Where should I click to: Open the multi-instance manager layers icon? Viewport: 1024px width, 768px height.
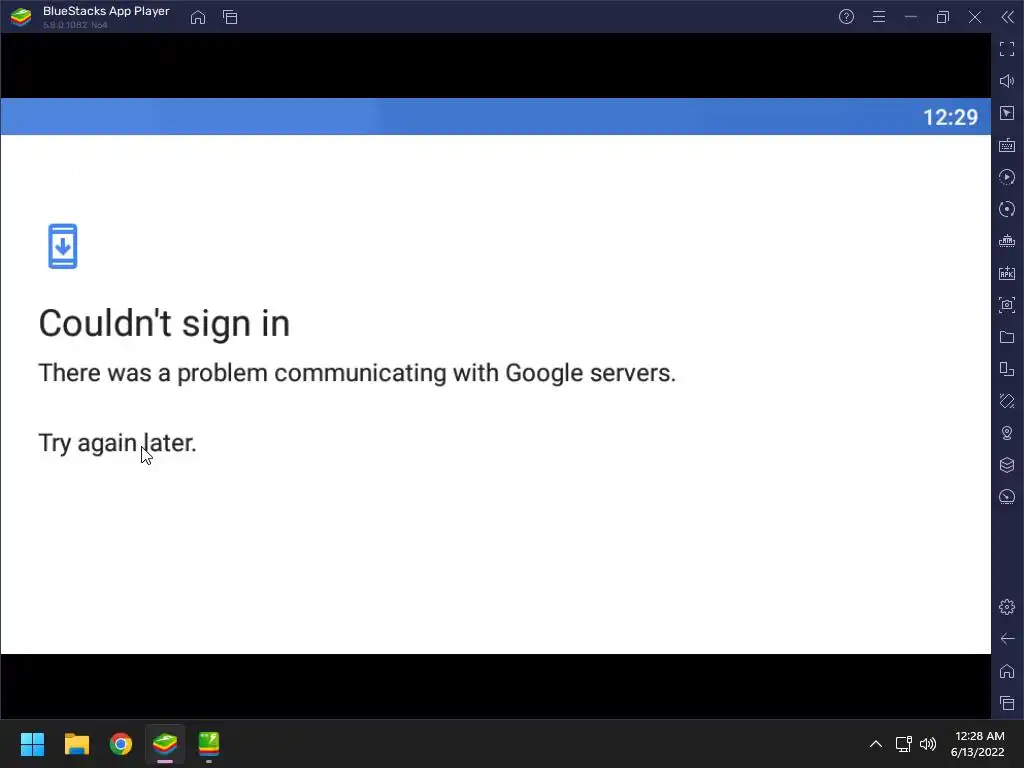pos(1007,465)
